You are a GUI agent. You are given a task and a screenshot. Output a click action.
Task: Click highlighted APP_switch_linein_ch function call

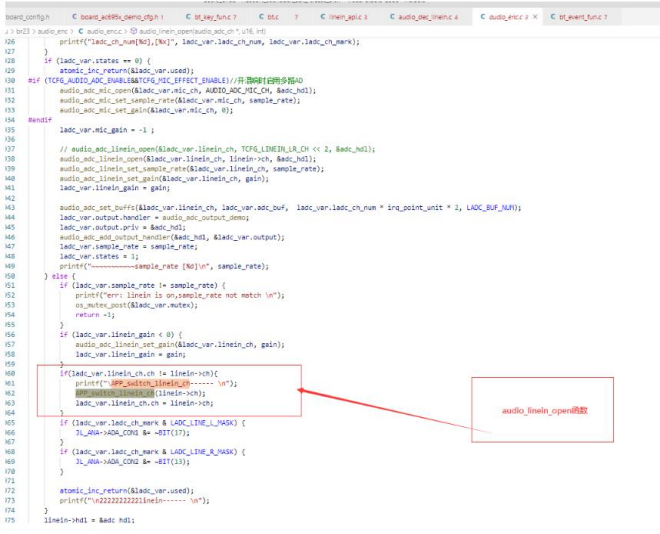(114, 393)
